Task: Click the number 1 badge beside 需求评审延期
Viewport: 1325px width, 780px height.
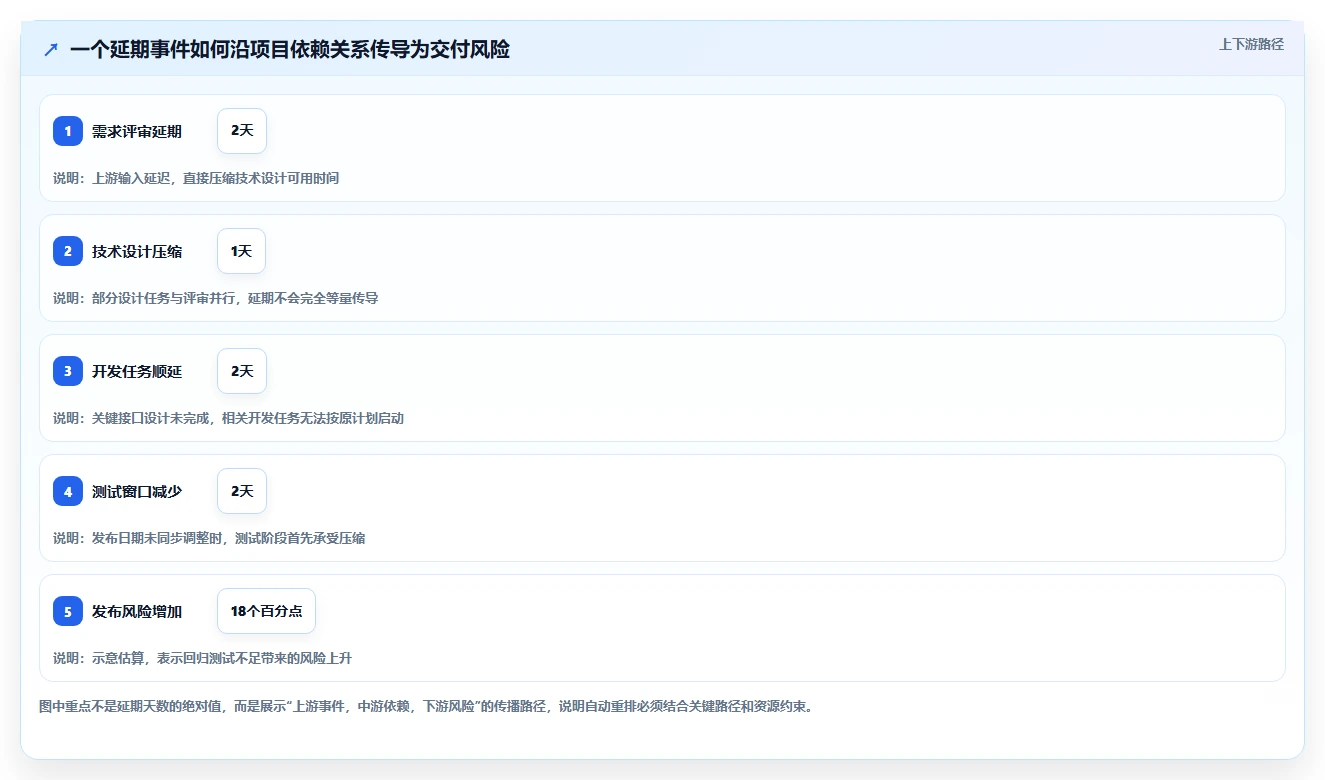Action: (68, 131)
